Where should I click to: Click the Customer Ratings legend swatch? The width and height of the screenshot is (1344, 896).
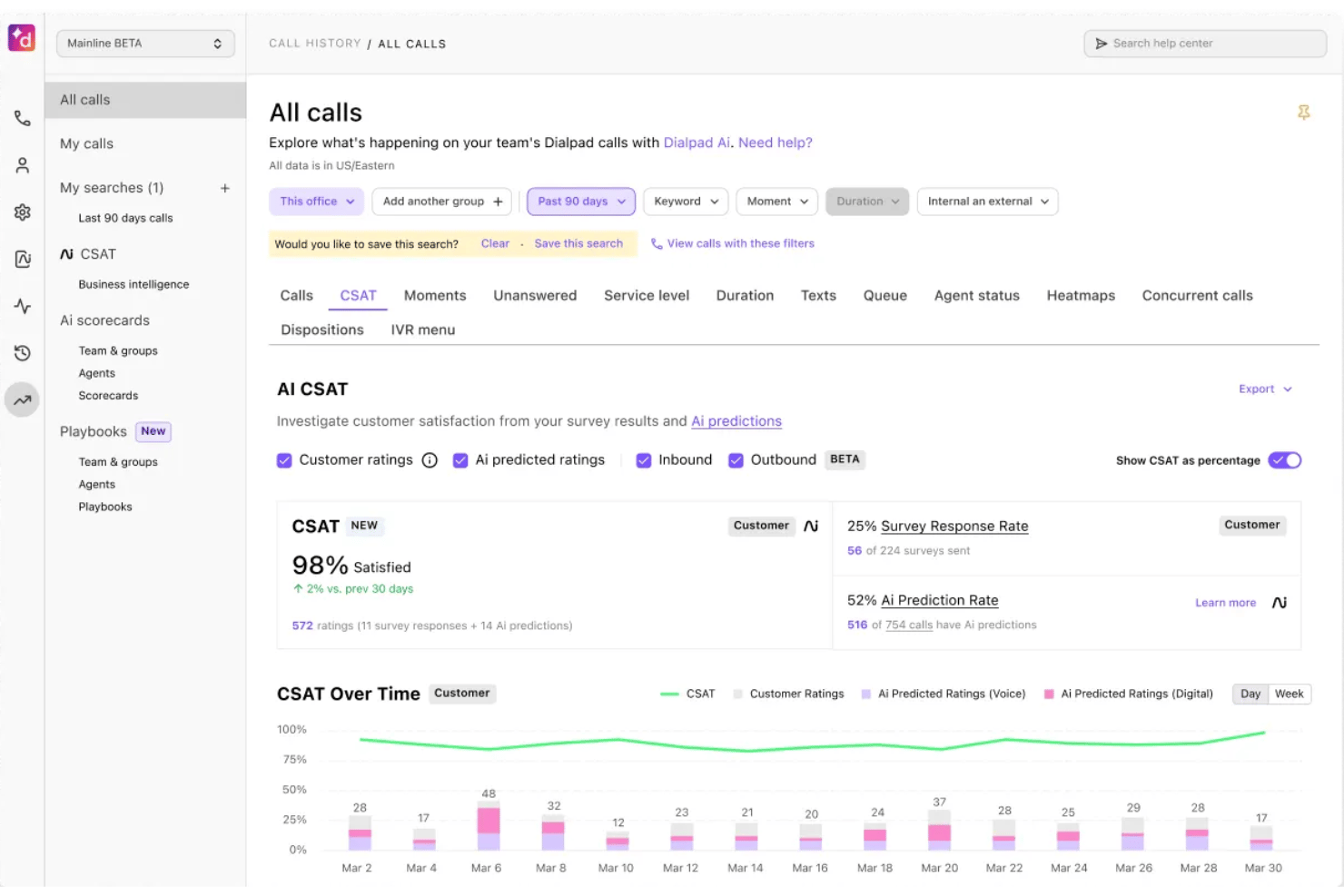(738, 694)
